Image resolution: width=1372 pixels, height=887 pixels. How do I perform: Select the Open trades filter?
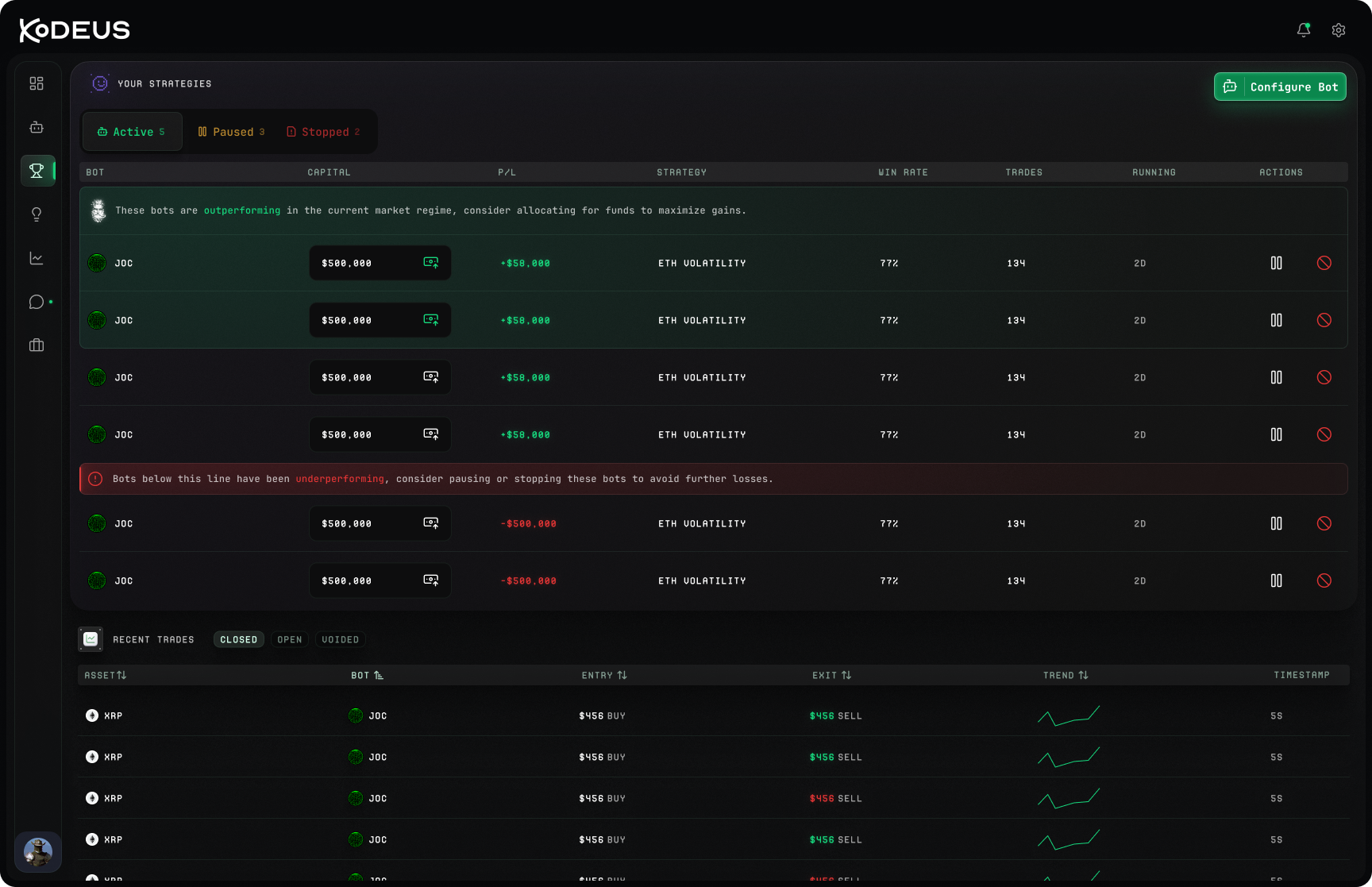point(290,640)
